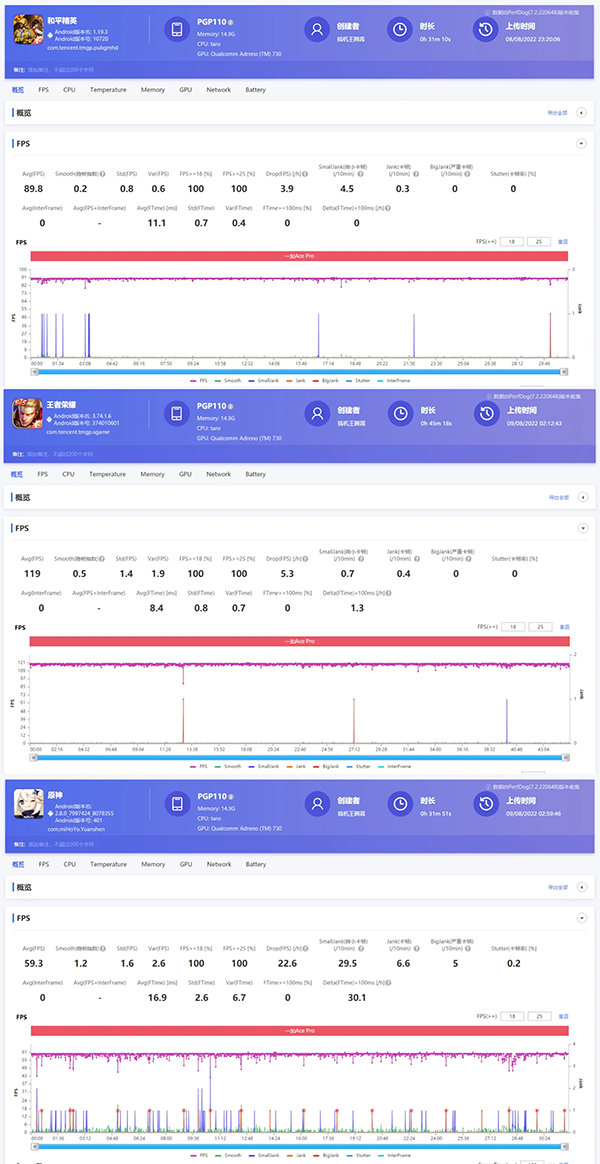Click the upload time icon in 和平精英 header
The width and height of the screenshot is (600, 1164).
coord(485,30)
